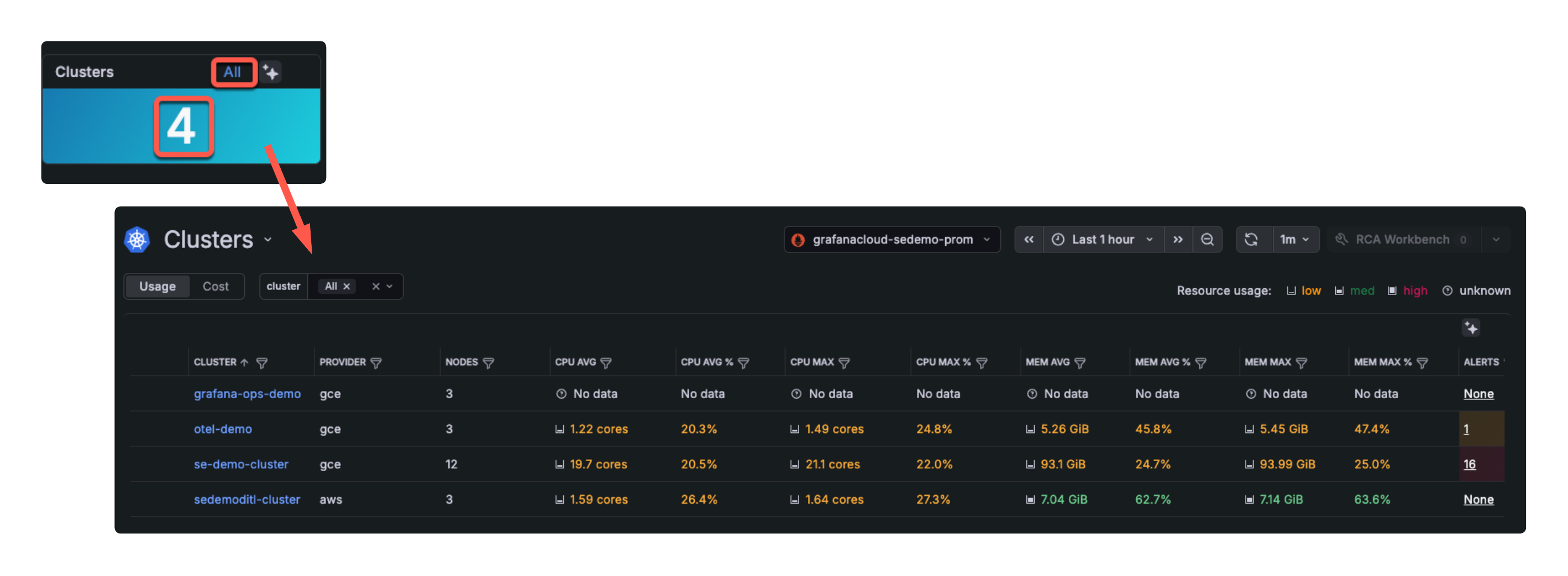Click the 20.5% CPU AVG % value
This screenshot has width=1568, height=576.
tap(699, 464)
